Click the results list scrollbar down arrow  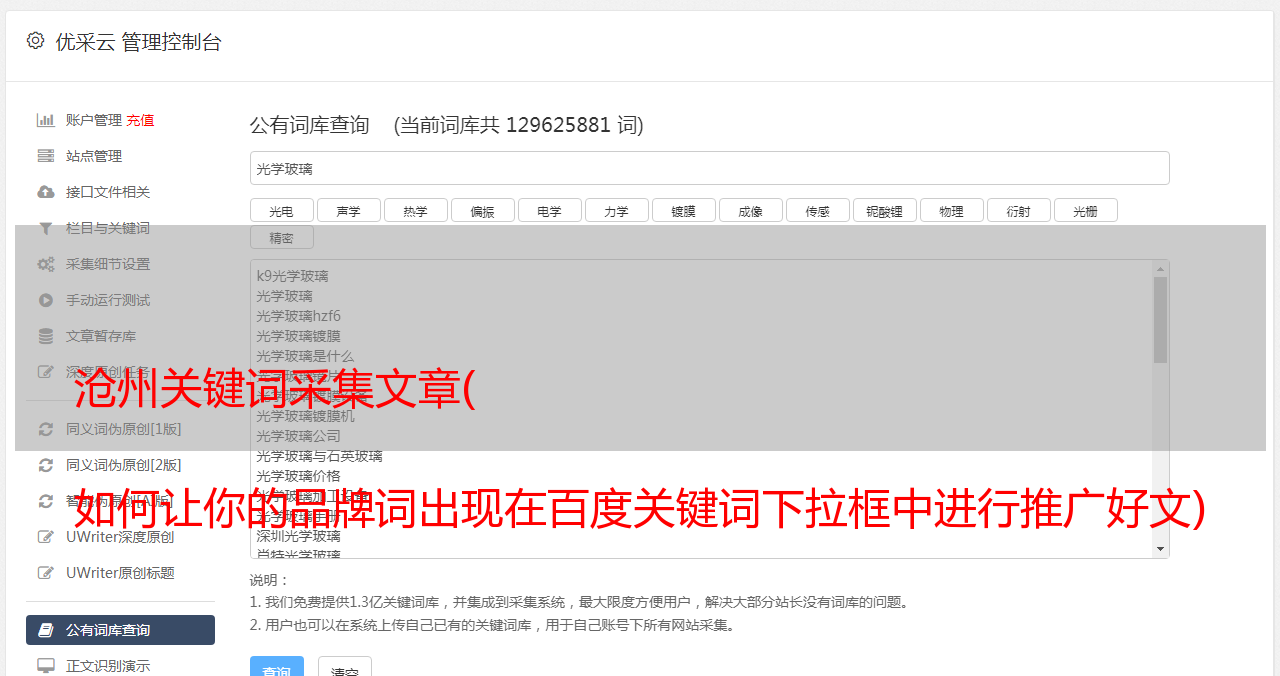[1161, 549]
